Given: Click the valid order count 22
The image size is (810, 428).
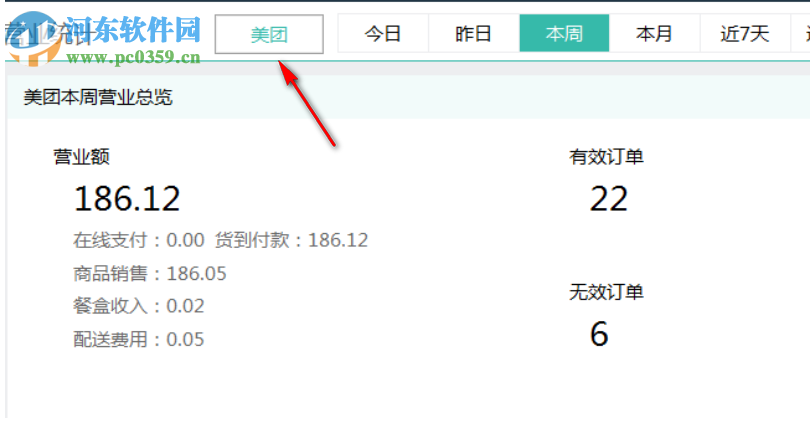Looking at the screenshot, I should (x=609, y=199).
